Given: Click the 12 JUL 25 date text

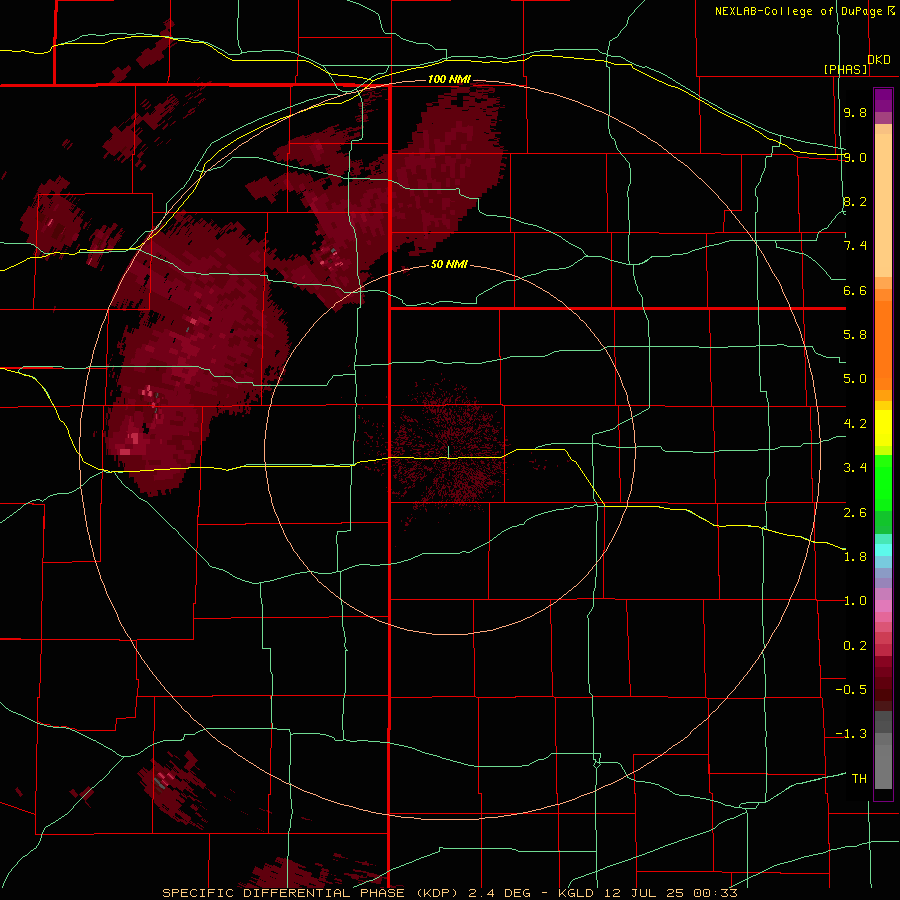Looking at the screenshot, I should click(646, 893).
